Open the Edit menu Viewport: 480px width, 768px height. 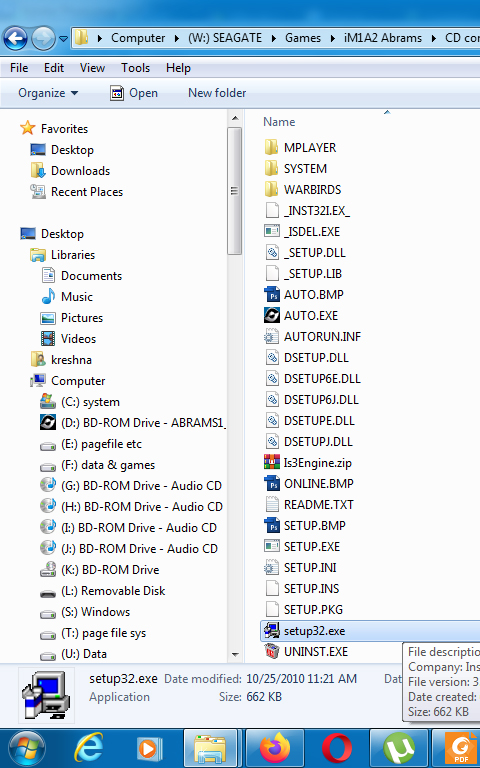coord(54,68)
